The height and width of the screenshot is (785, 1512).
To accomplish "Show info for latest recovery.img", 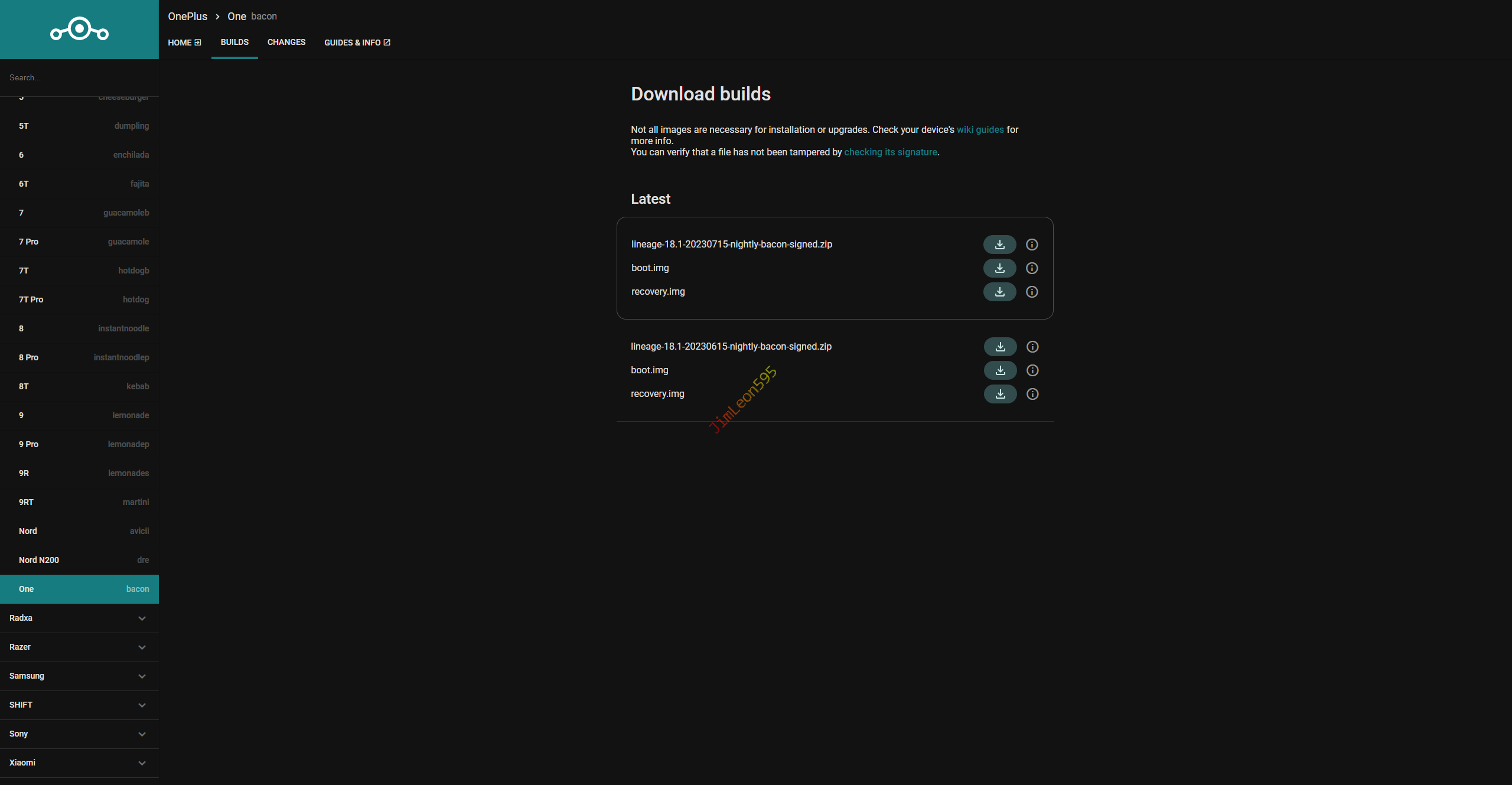I will pyautogui.click(x=1032, y=292).
